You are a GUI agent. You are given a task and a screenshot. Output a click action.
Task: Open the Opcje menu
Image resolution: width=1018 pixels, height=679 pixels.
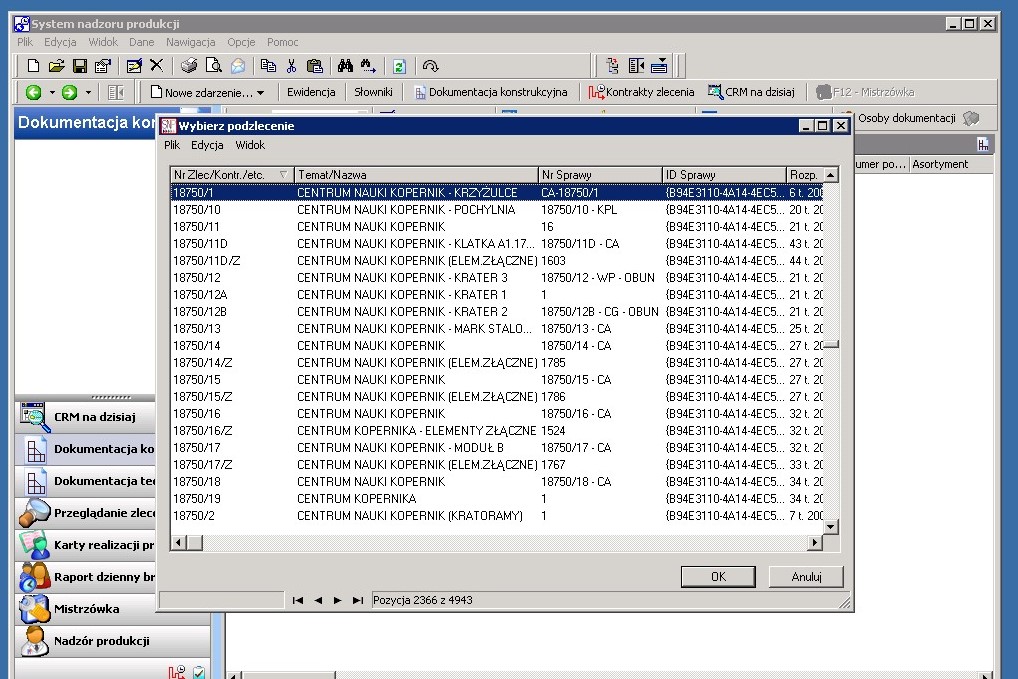(241, 42)
